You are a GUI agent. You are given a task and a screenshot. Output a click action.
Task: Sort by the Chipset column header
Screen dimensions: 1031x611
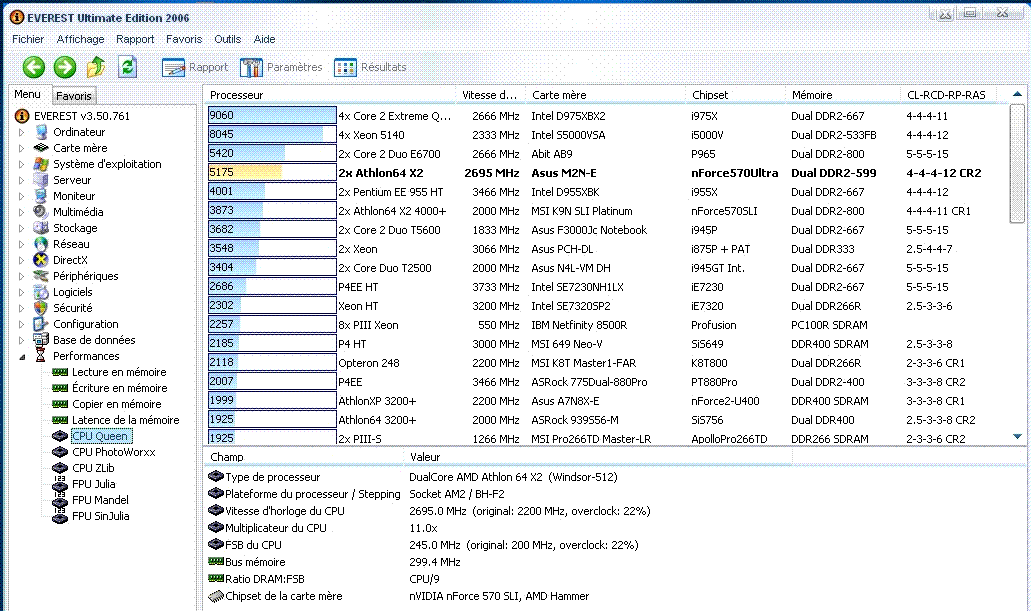pos(736,95)
